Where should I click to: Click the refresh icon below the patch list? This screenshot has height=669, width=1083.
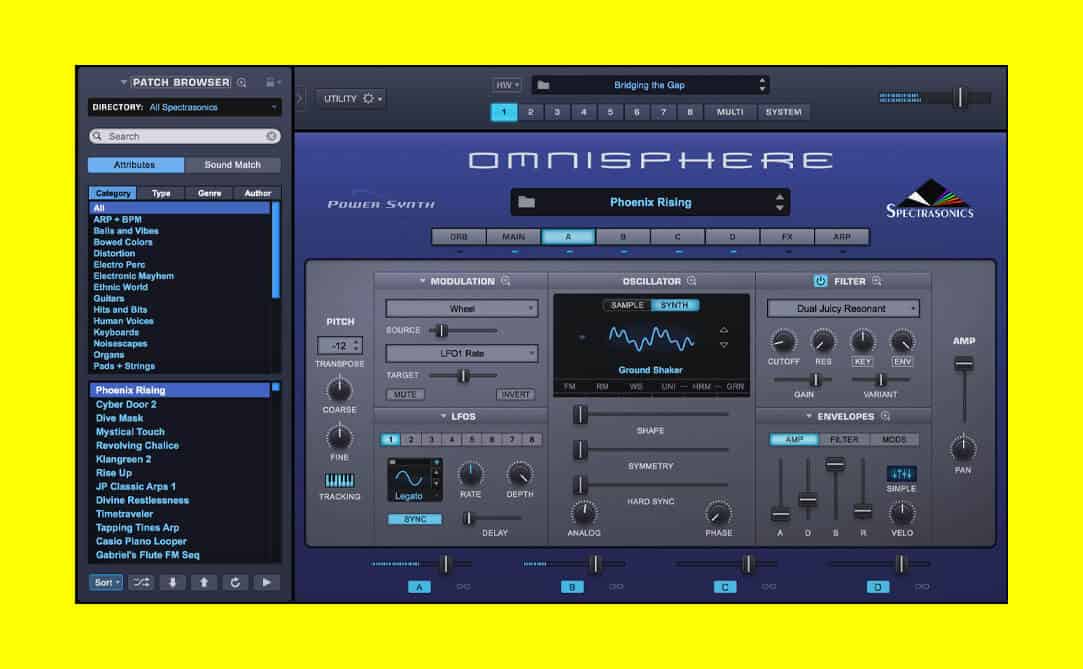(234, 582)
